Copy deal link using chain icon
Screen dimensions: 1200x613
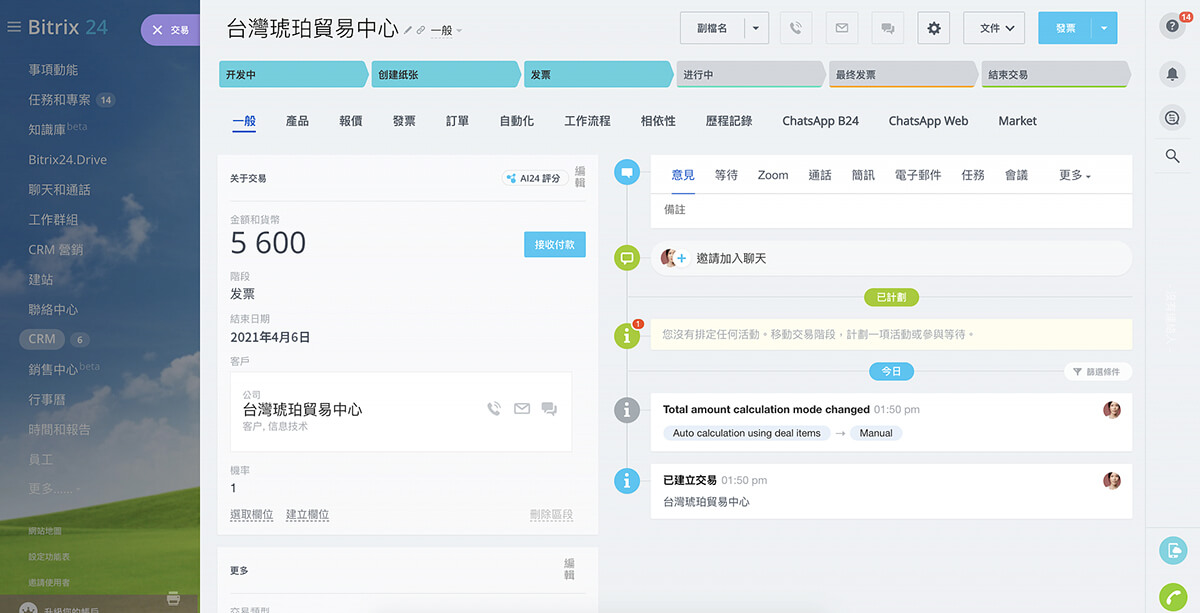click(x=421, y=31)
